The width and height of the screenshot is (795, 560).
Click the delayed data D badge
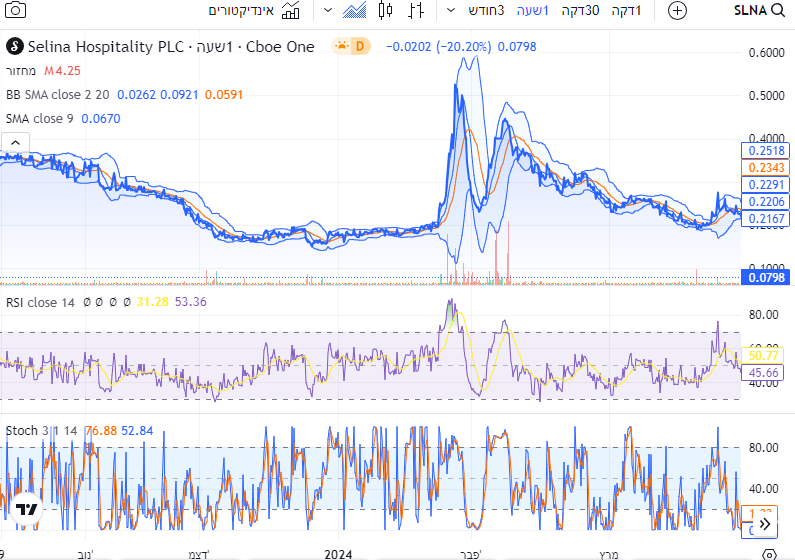coord(360,46)
